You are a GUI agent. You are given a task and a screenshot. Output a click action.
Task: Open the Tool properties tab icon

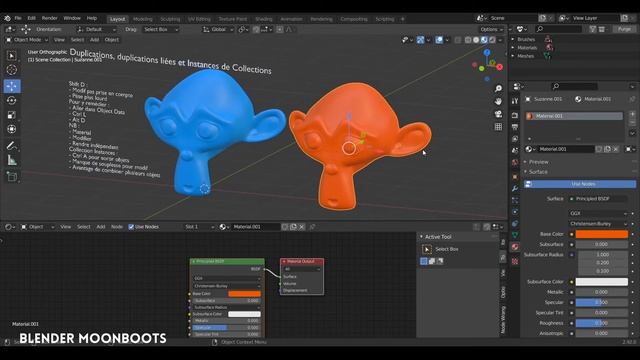coord(515,100)
